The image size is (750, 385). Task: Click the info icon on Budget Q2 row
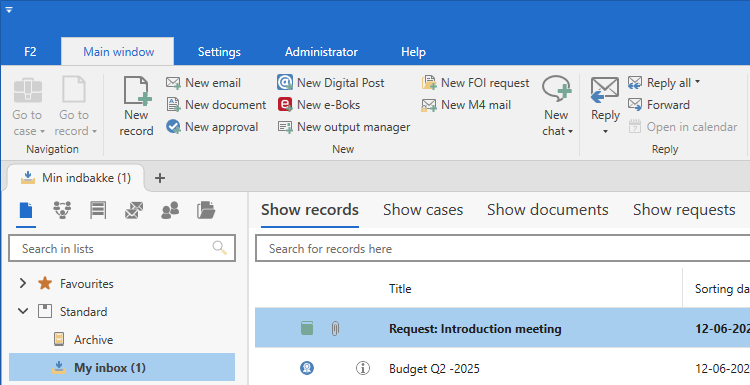click(x=363, y=368)
